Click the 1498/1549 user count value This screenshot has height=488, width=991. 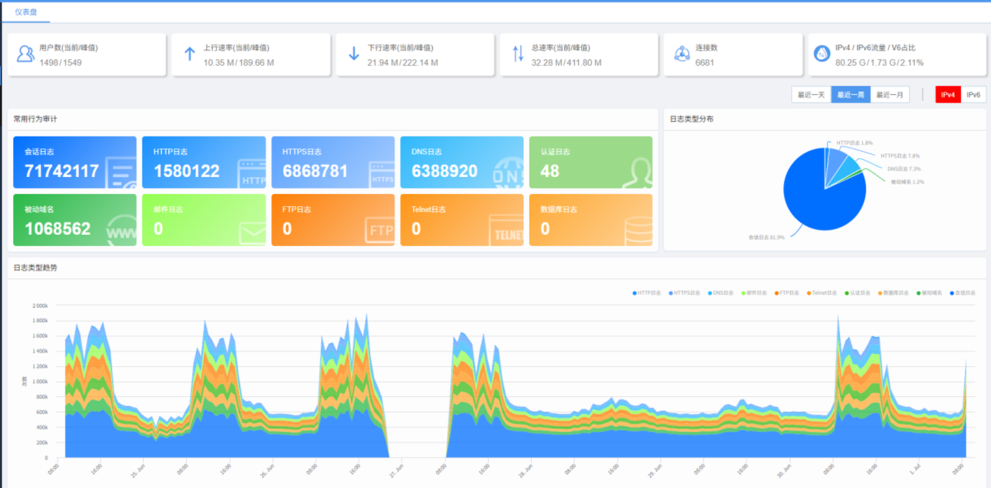[60, 63]
